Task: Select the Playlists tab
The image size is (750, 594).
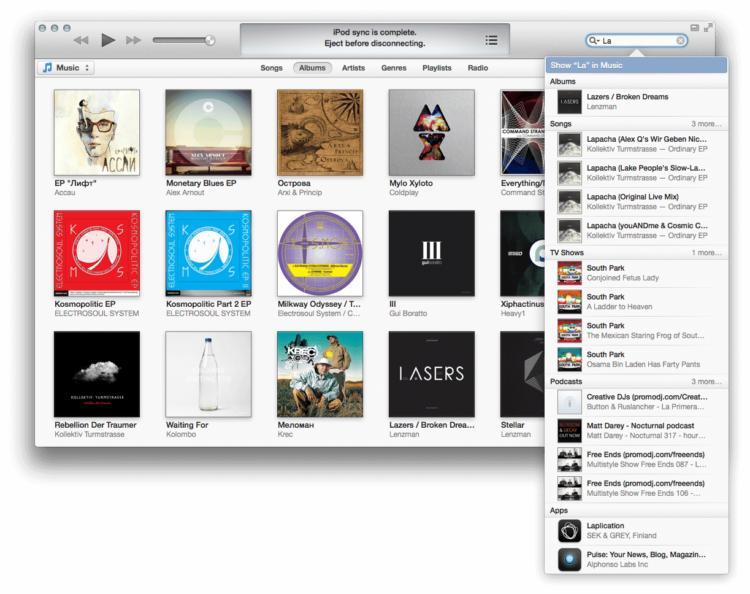Action: [x=437, y=68]
